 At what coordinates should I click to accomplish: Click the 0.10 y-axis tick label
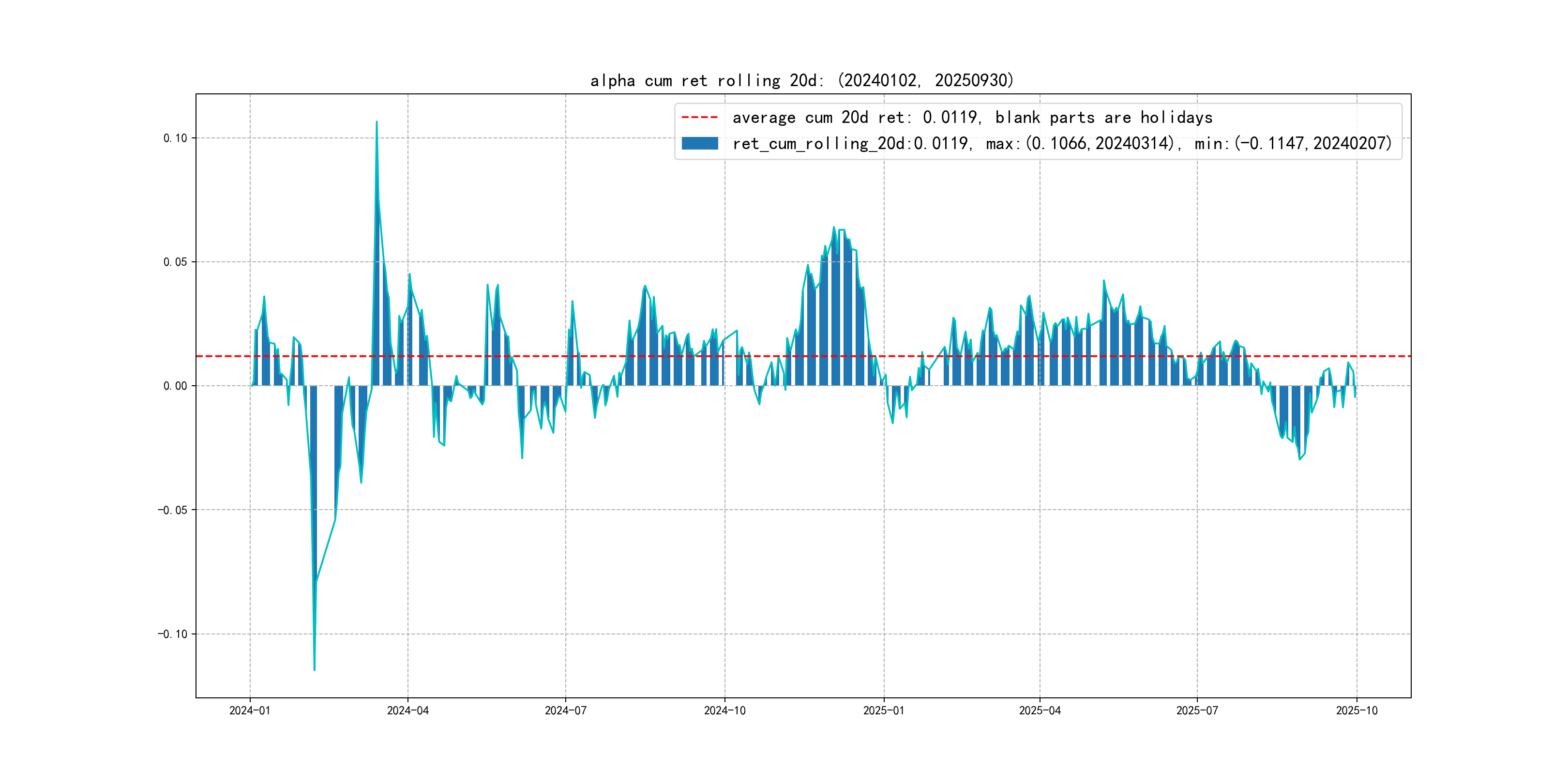pyautogui.click(x=175, y=138)
